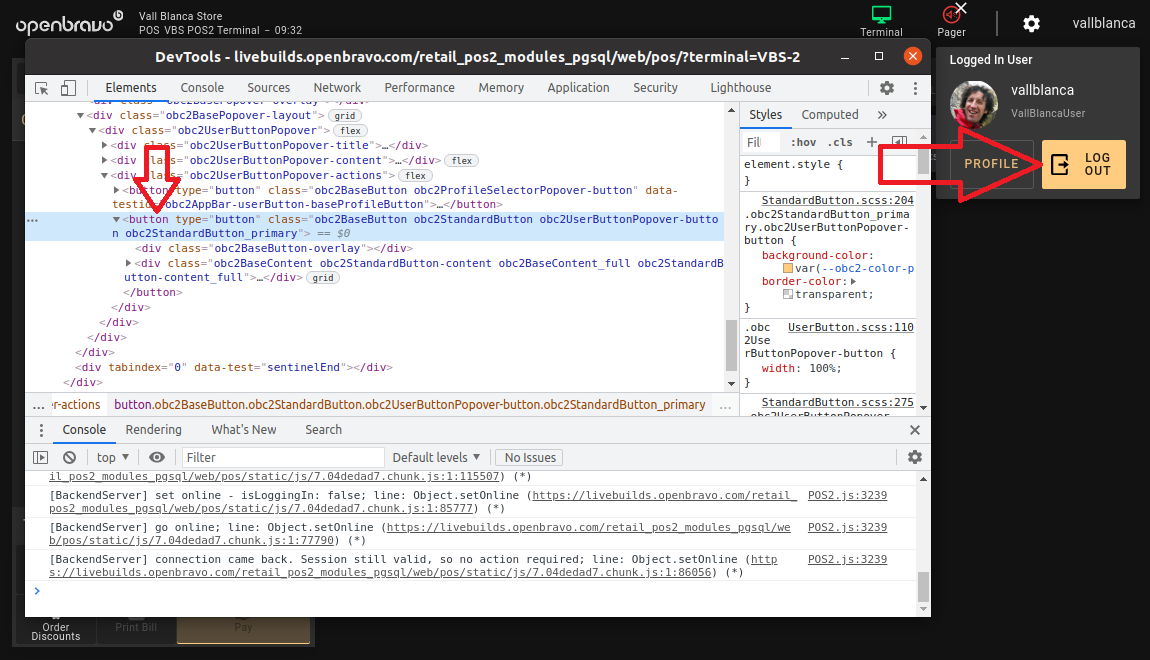The height and width of the screenshot is (660, 1150).
Task: Show the console sidebar icon
Action: (x=41, y=457)
